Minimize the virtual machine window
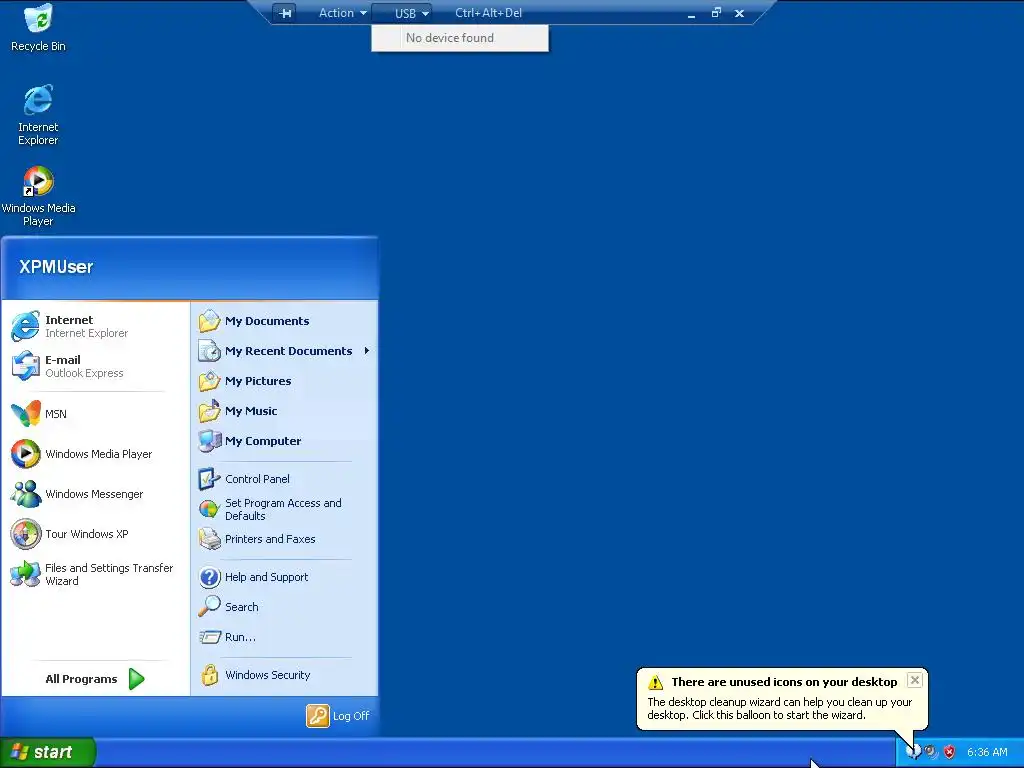 click(691, 13)
